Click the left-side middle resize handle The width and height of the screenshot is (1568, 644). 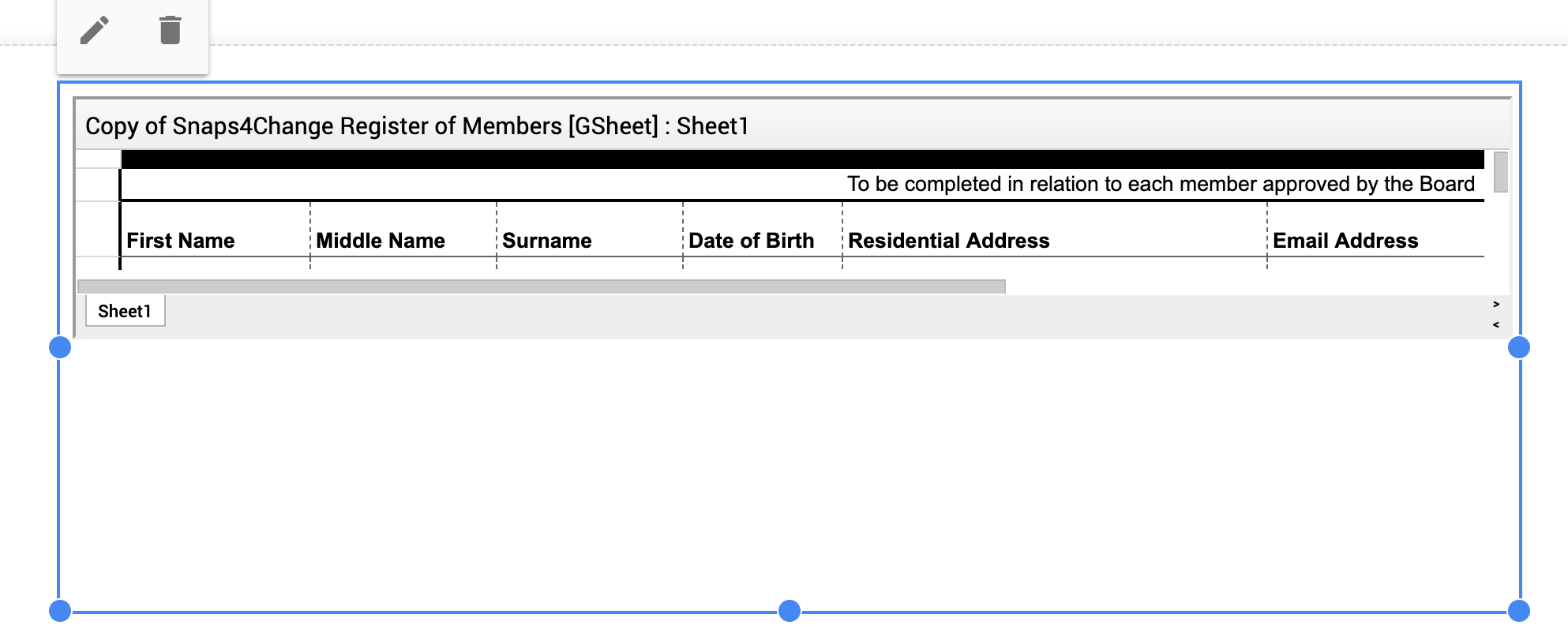(x=60, y=347)
